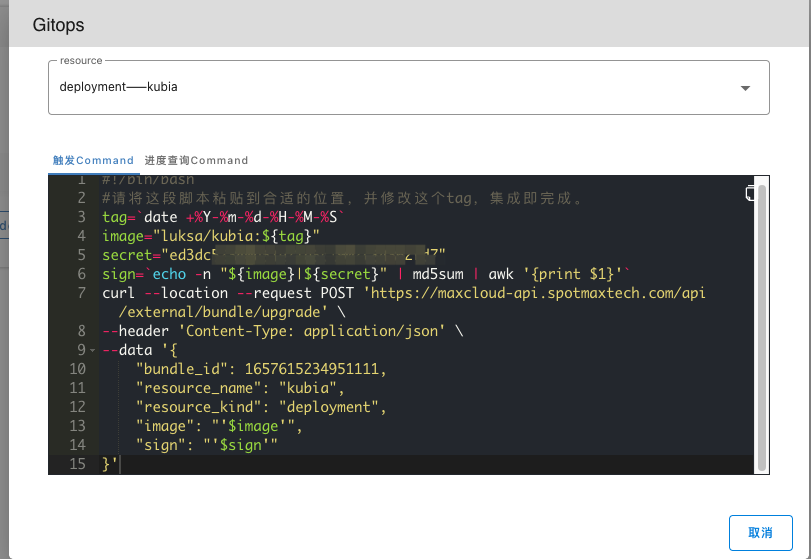Click the code editor vertical scrollbar
Image resolution: width=811 pixels, height=559 pixels.
pyautogui.click(x=761, y=326)
